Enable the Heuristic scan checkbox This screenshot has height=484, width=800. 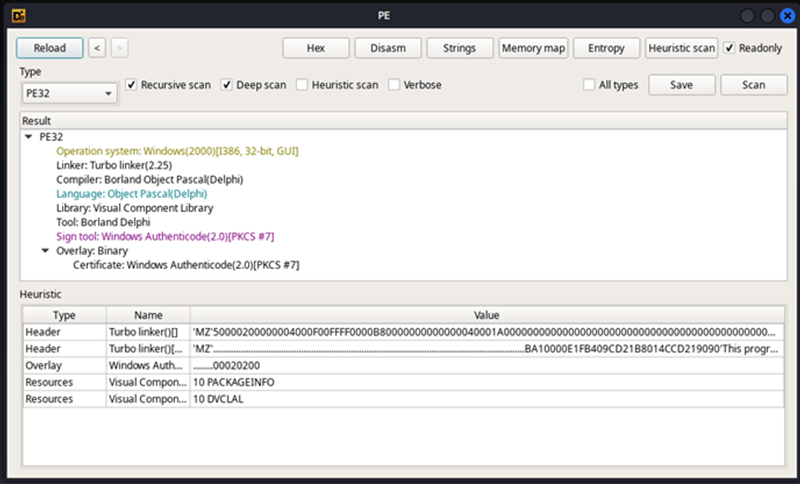(302, 85)
